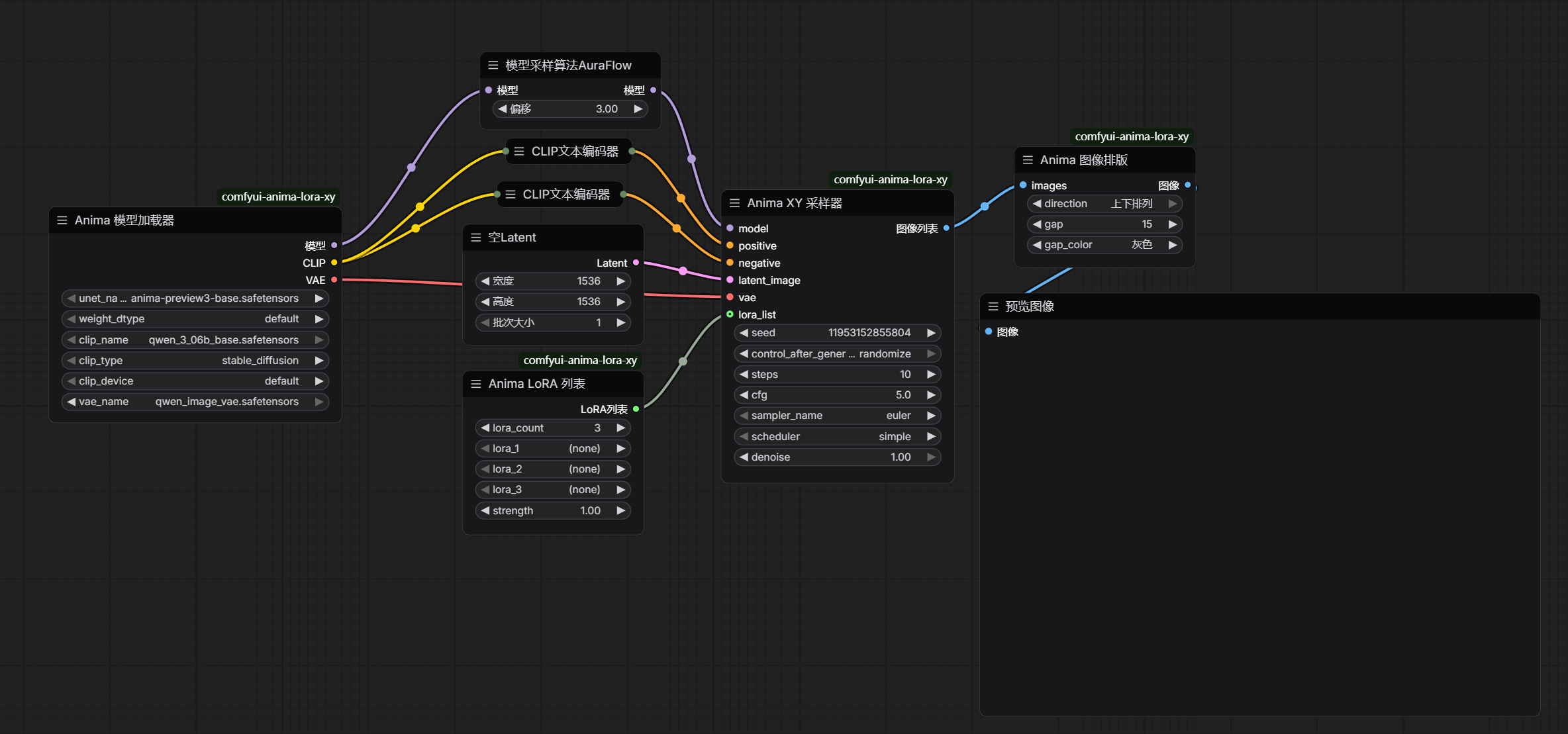Open sampler_name euler dropdown
Viewport: 1568px width, 734px height.
click(838, 416)
